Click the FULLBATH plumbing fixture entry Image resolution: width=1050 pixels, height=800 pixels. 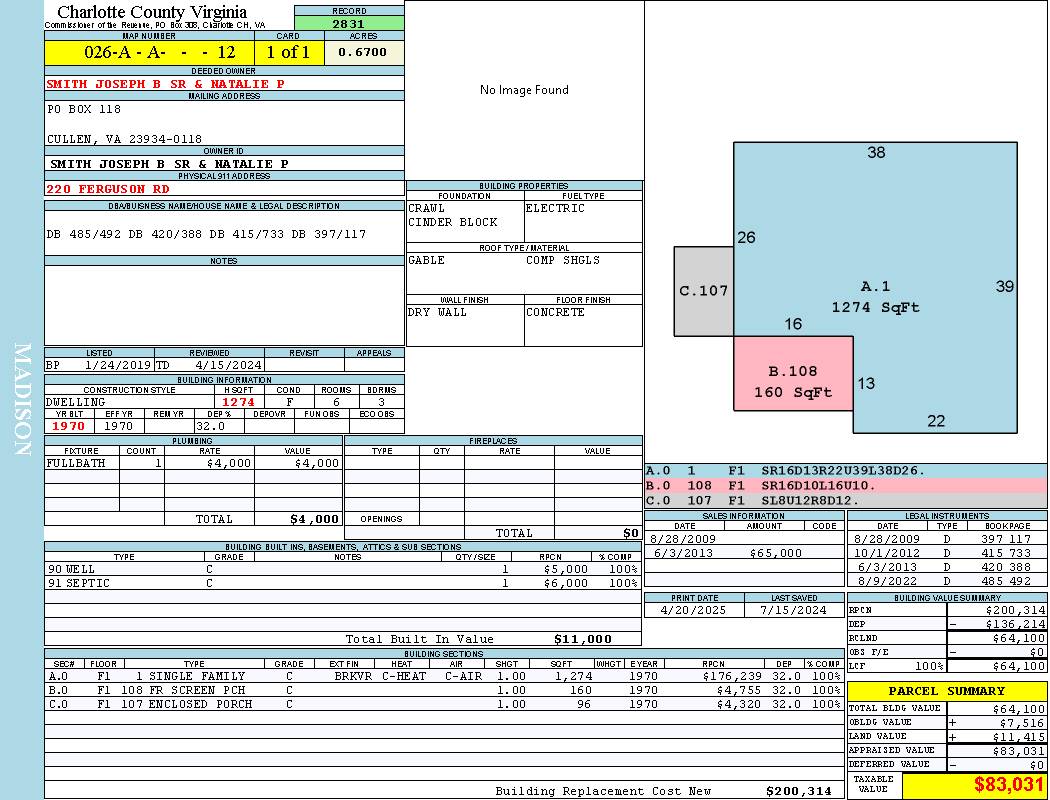click(76, 463)
